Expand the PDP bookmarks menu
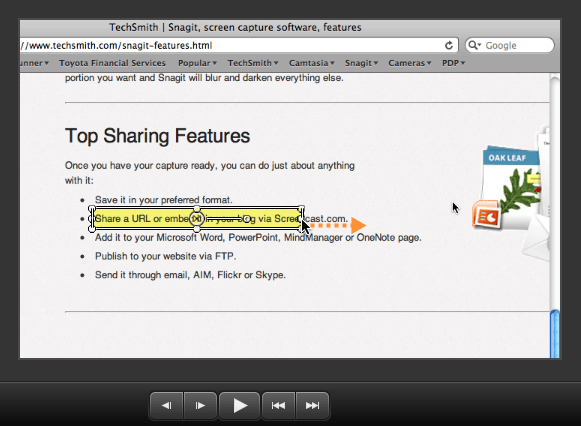The width and height of the screenshot is (581, 426). (453, 63)
